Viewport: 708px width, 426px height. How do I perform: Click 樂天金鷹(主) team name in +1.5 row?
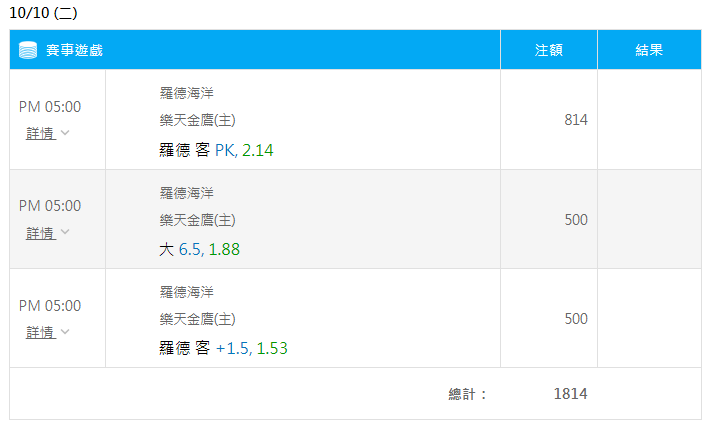coord(197,319)
